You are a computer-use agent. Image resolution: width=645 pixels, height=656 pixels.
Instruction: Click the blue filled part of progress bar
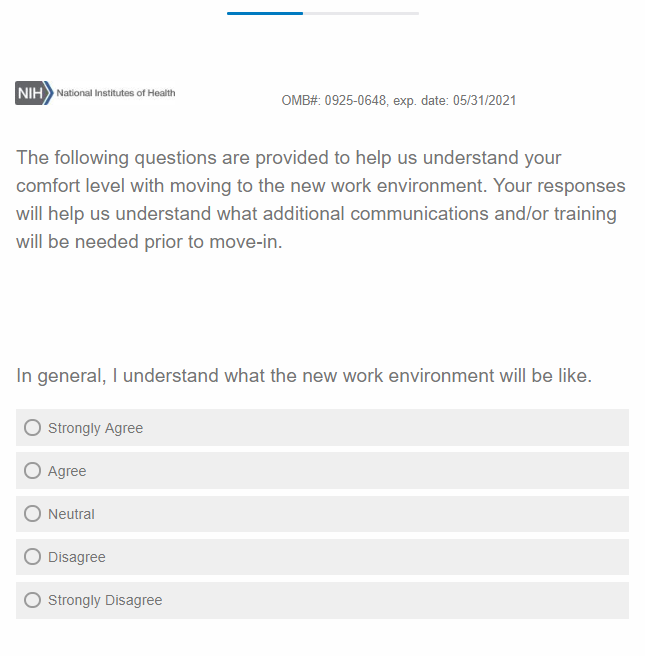click(x=265, y=13)
